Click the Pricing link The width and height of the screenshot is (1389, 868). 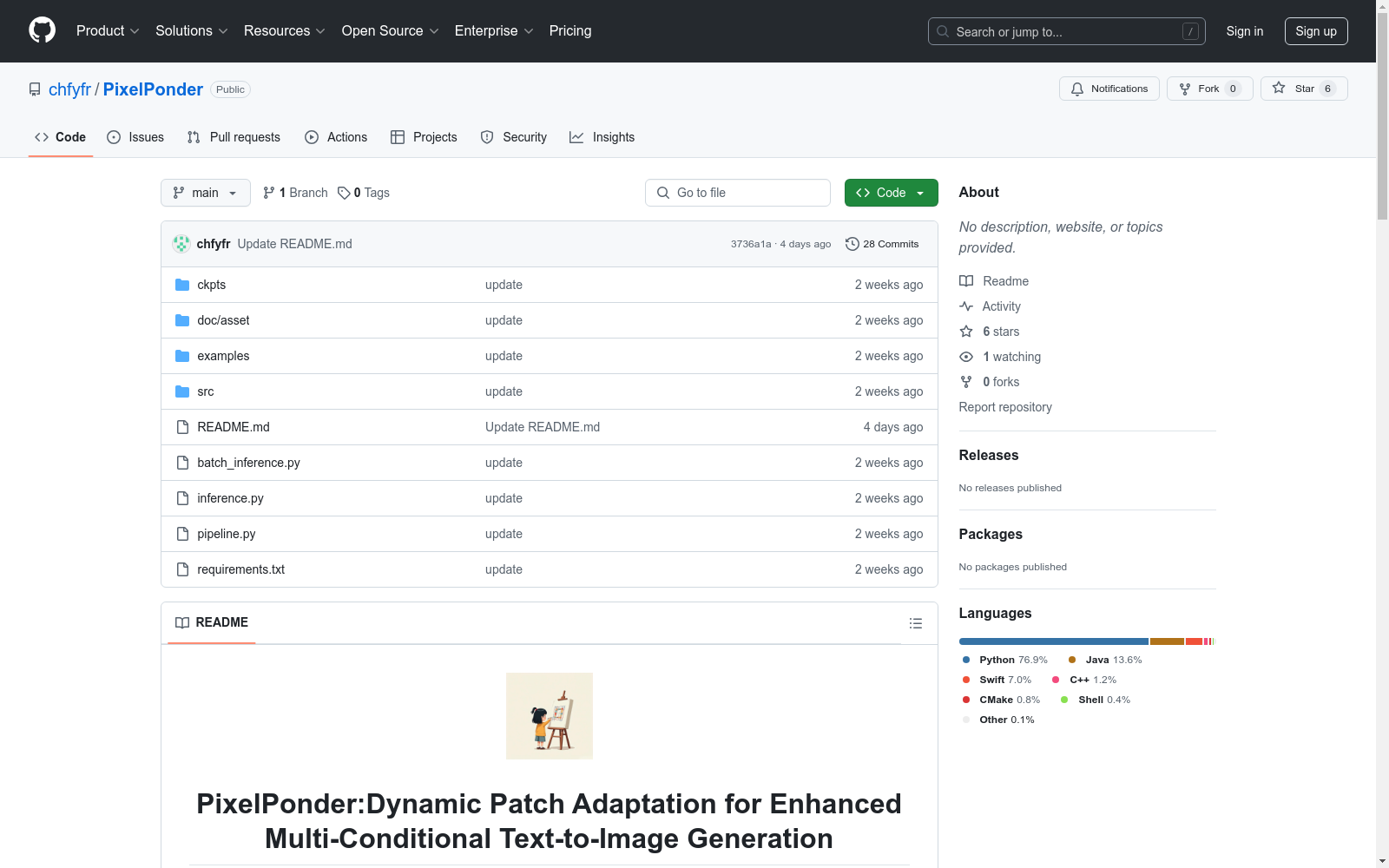pos(570,31)
